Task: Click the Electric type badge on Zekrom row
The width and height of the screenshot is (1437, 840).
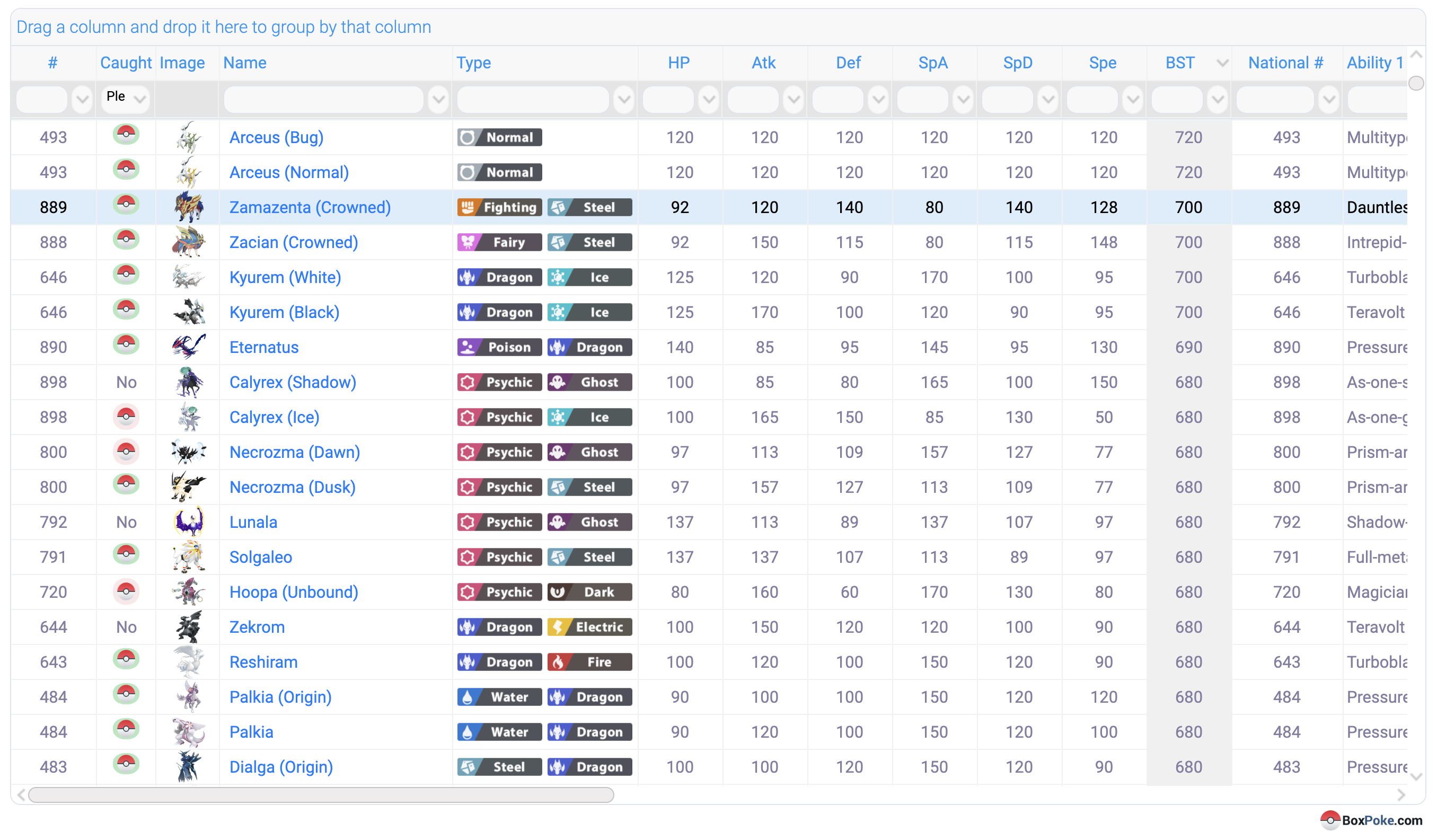Action: tap(589, 627)
